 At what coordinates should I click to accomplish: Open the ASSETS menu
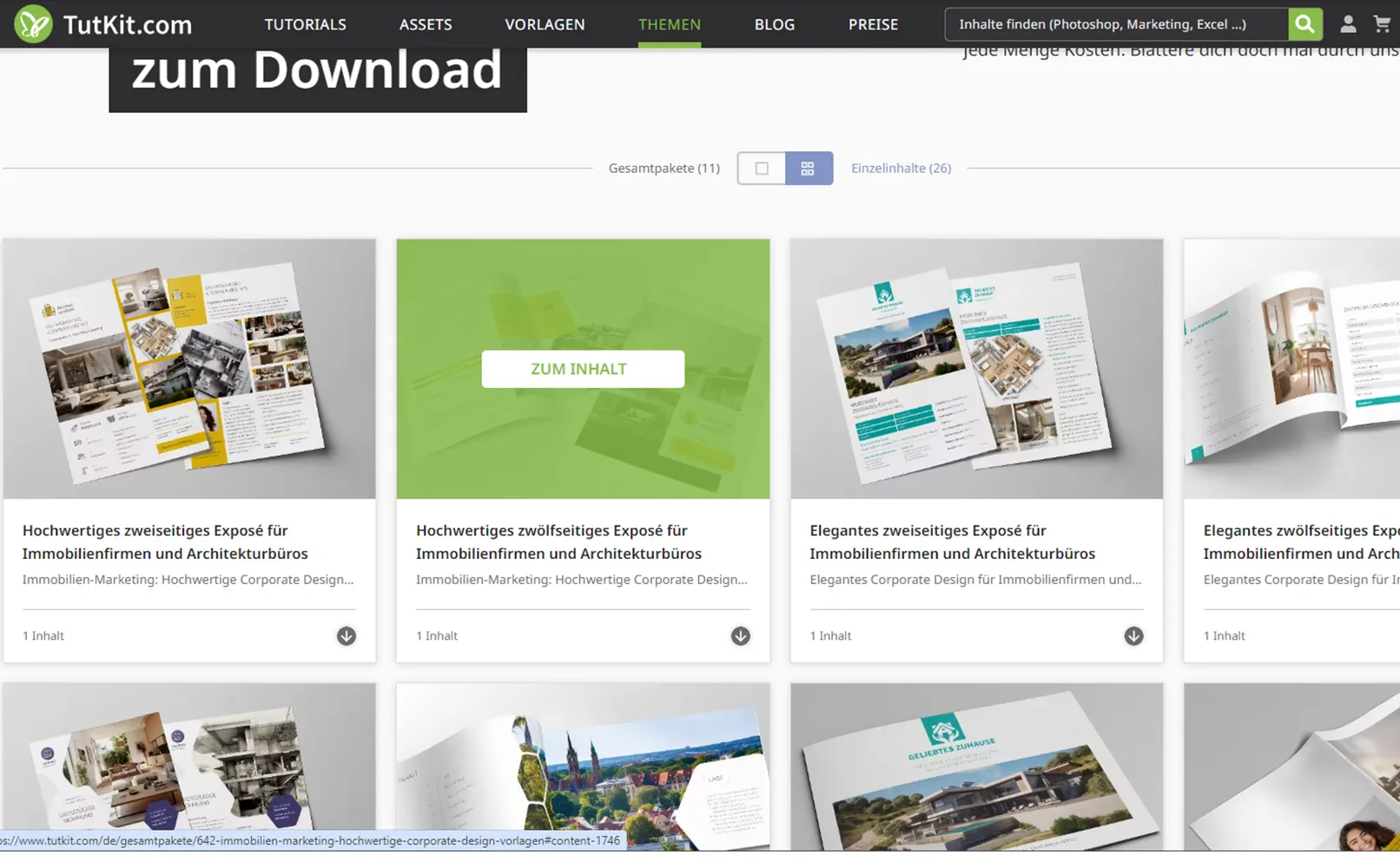426,24
